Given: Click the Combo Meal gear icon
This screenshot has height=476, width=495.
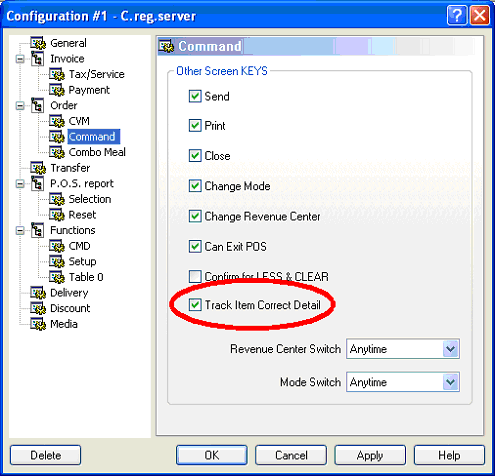Looking at the screenshot, I should (x=57, y=152).
